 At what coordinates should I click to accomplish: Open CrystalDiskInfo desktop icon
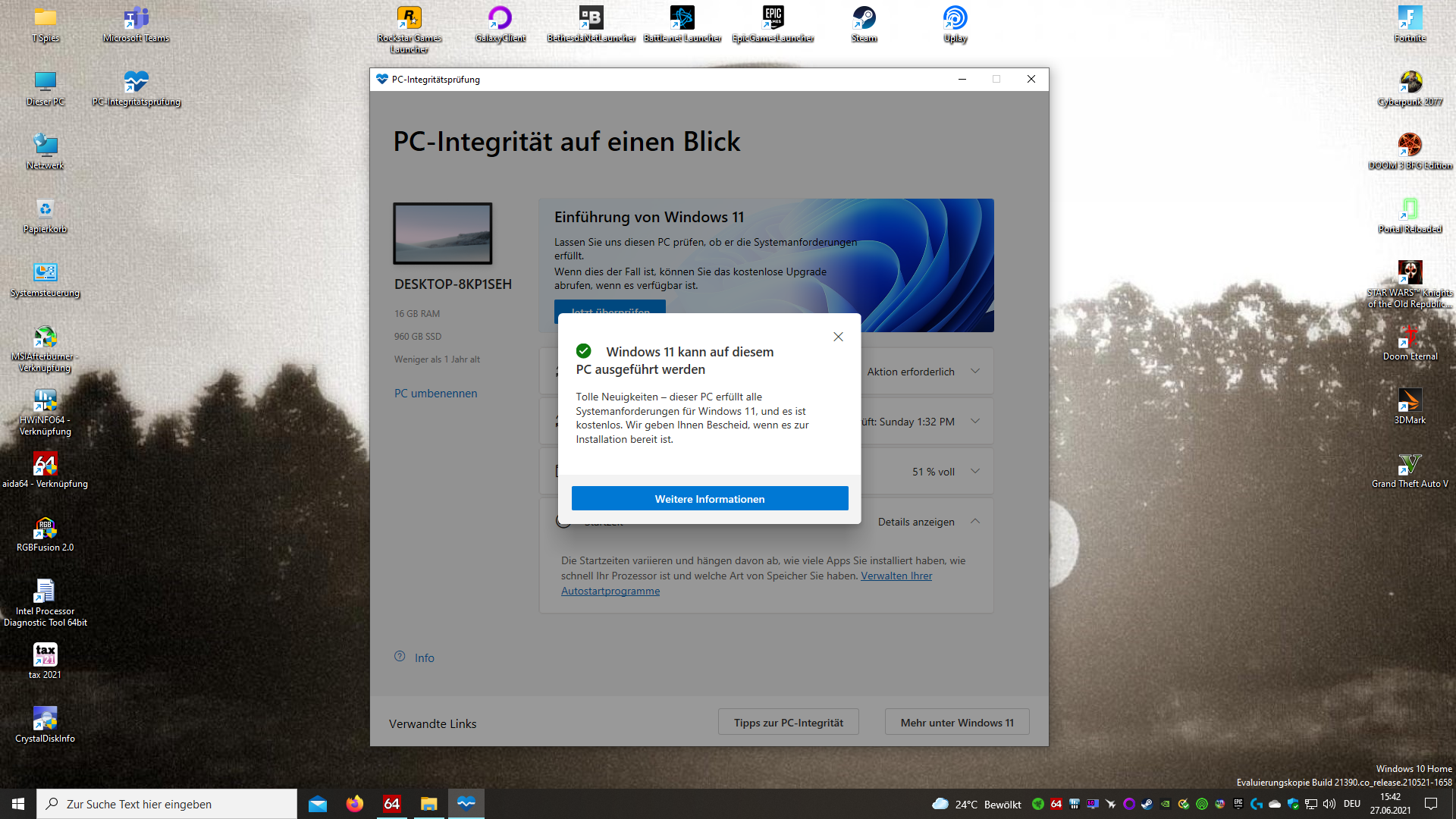(45, 719)
